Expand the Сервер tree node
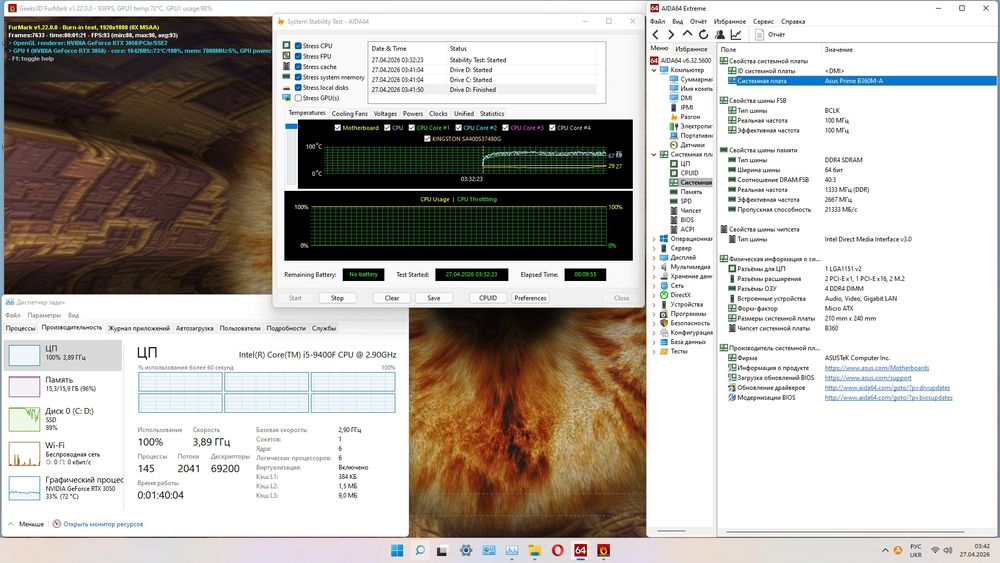Screen dimensions: 1000x563 point(654,248)
